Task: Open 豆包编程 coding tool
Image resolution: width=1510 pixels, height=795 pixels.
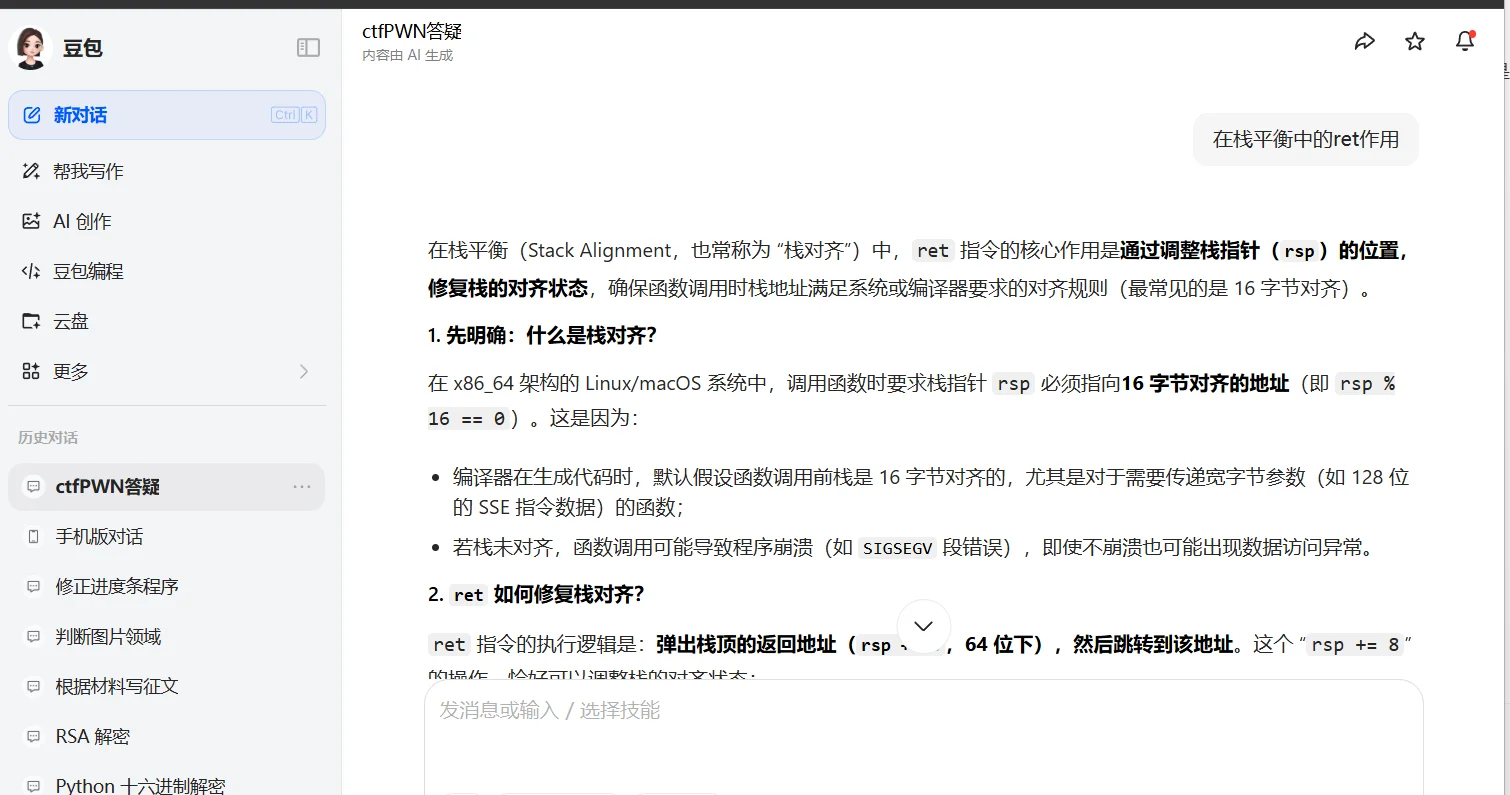Action: pos(88,271)
